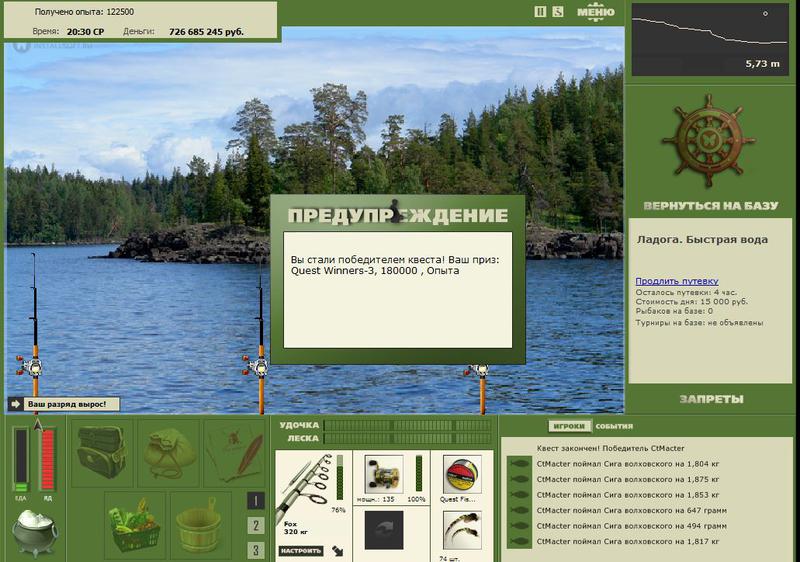Click the Fox fishing rod image

tap(305, 487)
